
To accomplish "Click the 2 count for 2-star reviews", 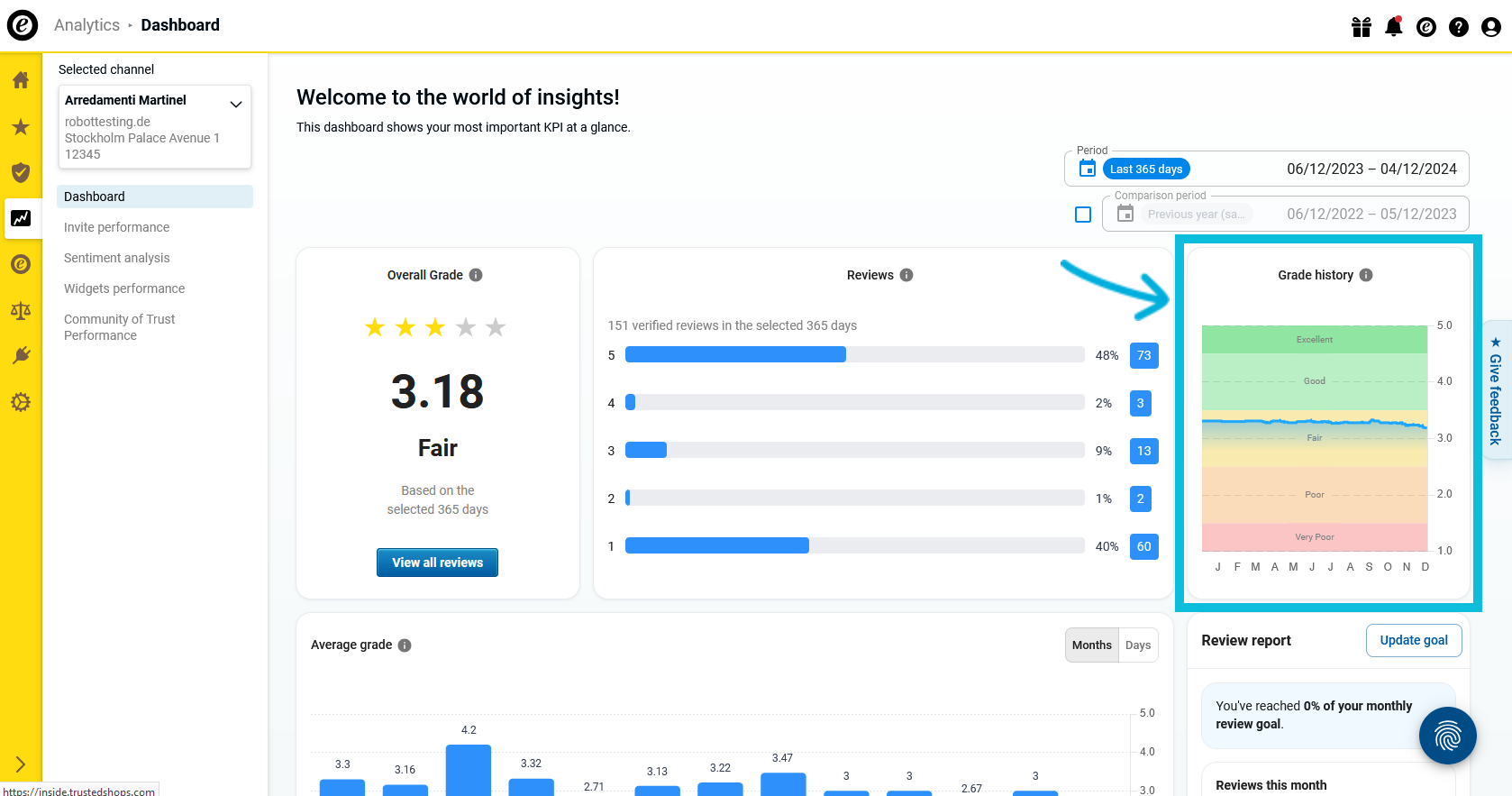I will [x=1140, y=499].
